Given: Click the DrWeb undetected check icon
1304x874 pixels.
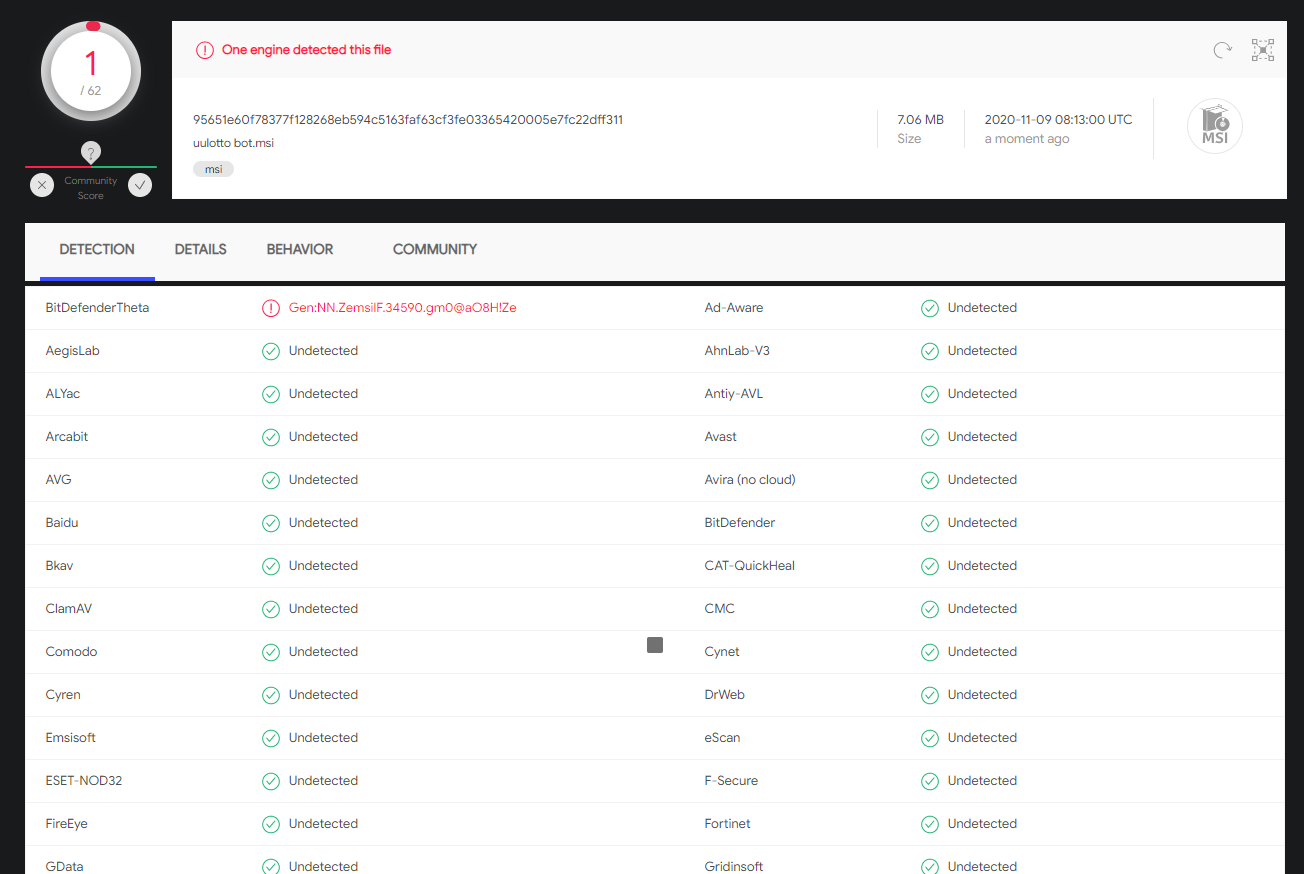Looking at the screenshot, I should [x=930, y=695].
